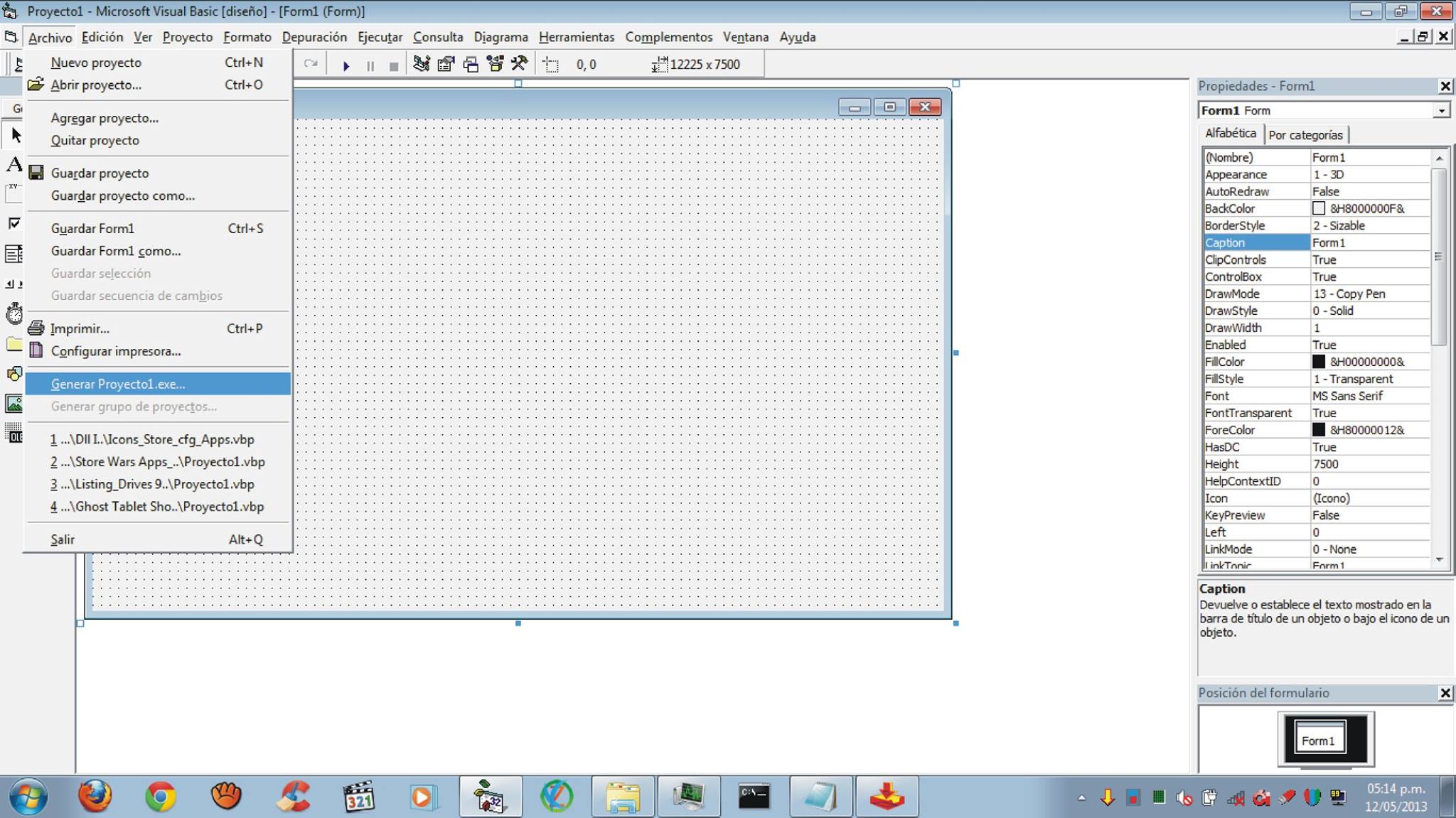This screenshot has width=1456, height=818.
Task: Select the DirListBox folder tool
Action: click(x=14, y=344)
